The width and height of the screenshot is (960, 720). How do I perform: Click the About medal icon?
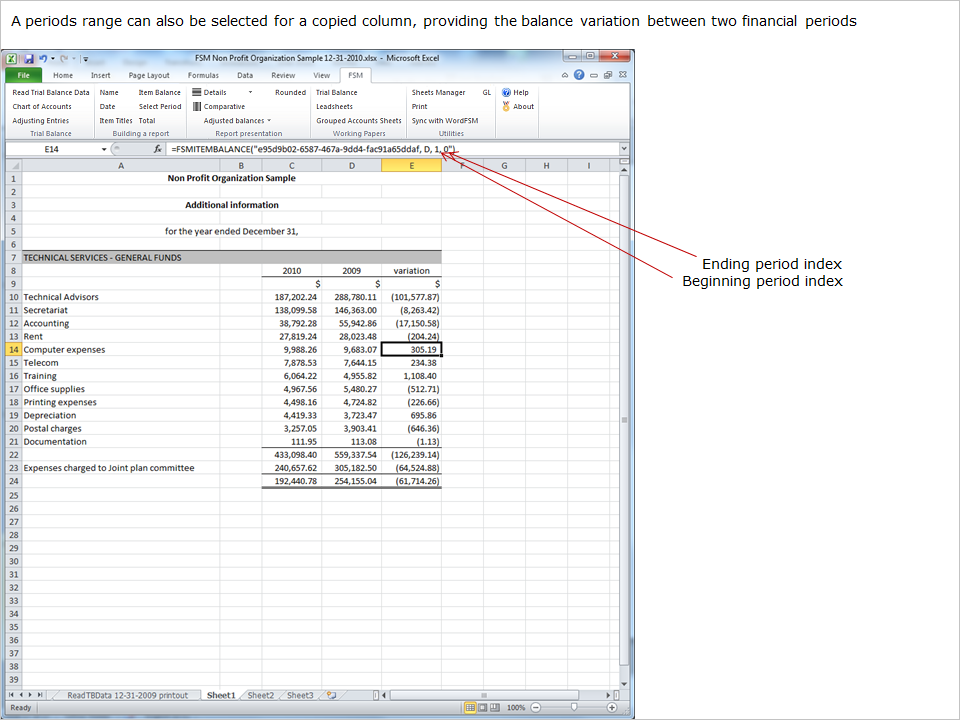pyautogui.click(x=506, y=106)
